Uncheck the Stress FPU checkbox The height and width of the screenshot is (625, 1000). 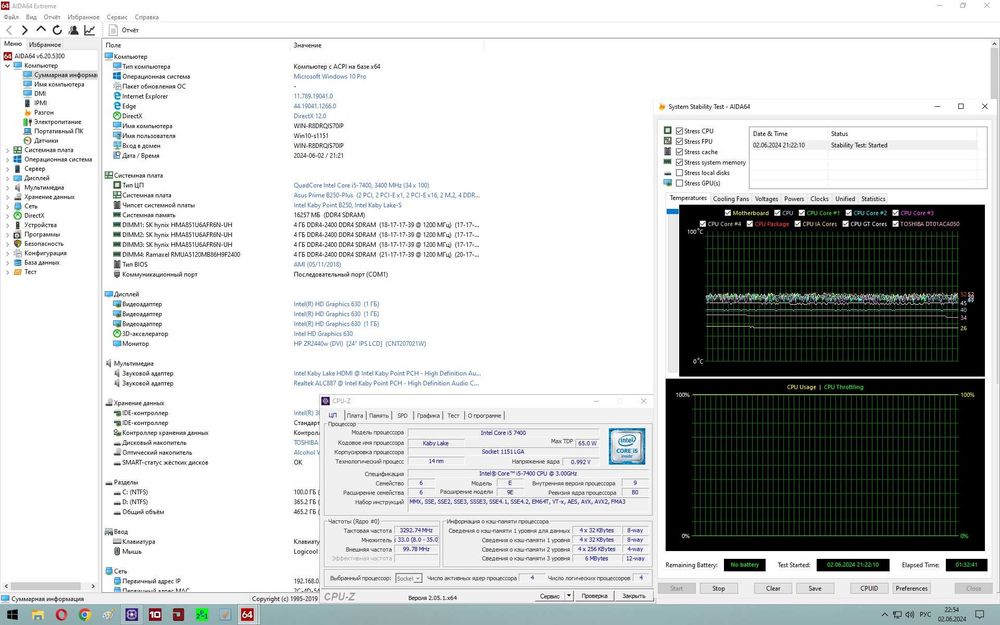coord(679,142)
